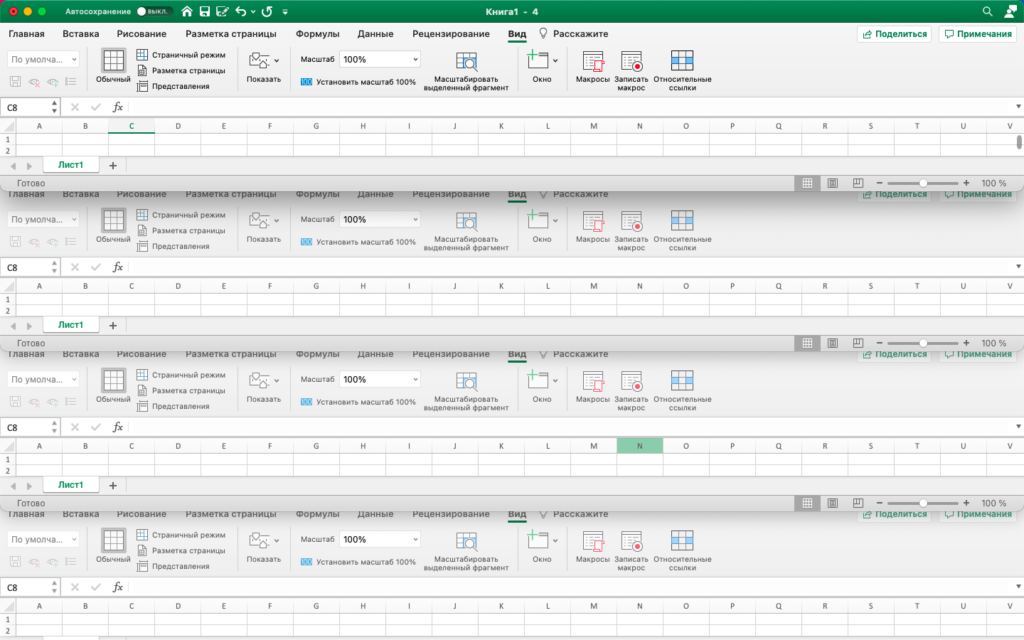Open the Масштаб 100% dropdown in the topmost ribbon
1024x640 pixels.
[413, 60]
